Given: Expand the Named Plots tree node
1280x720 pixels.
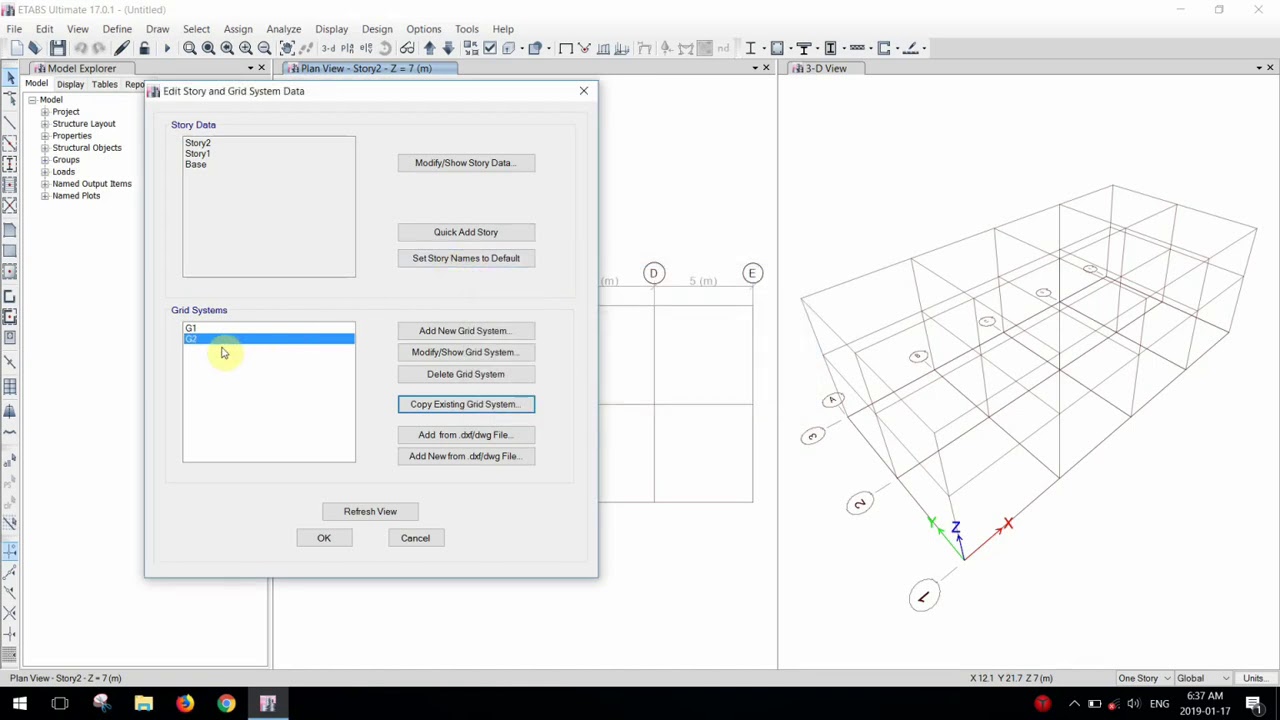Looking at the screenshot, I should (x=45, y=196).
